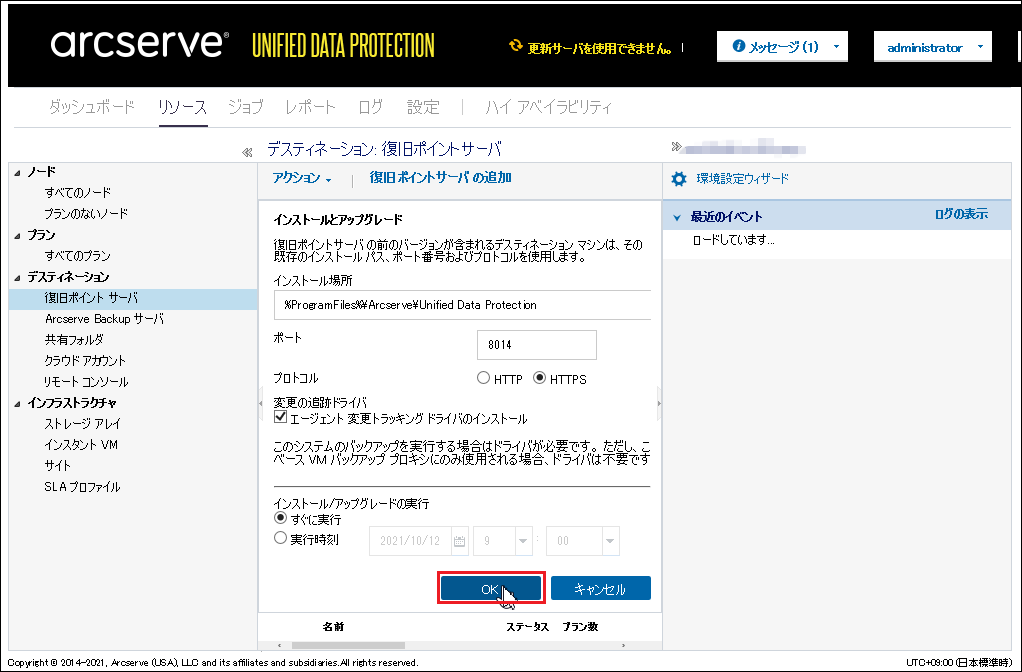Click the horizontal scrollbar right arrow
The height and width of the screenshot is (672, 1022).
pyautogui.click(x=624, y=645)
